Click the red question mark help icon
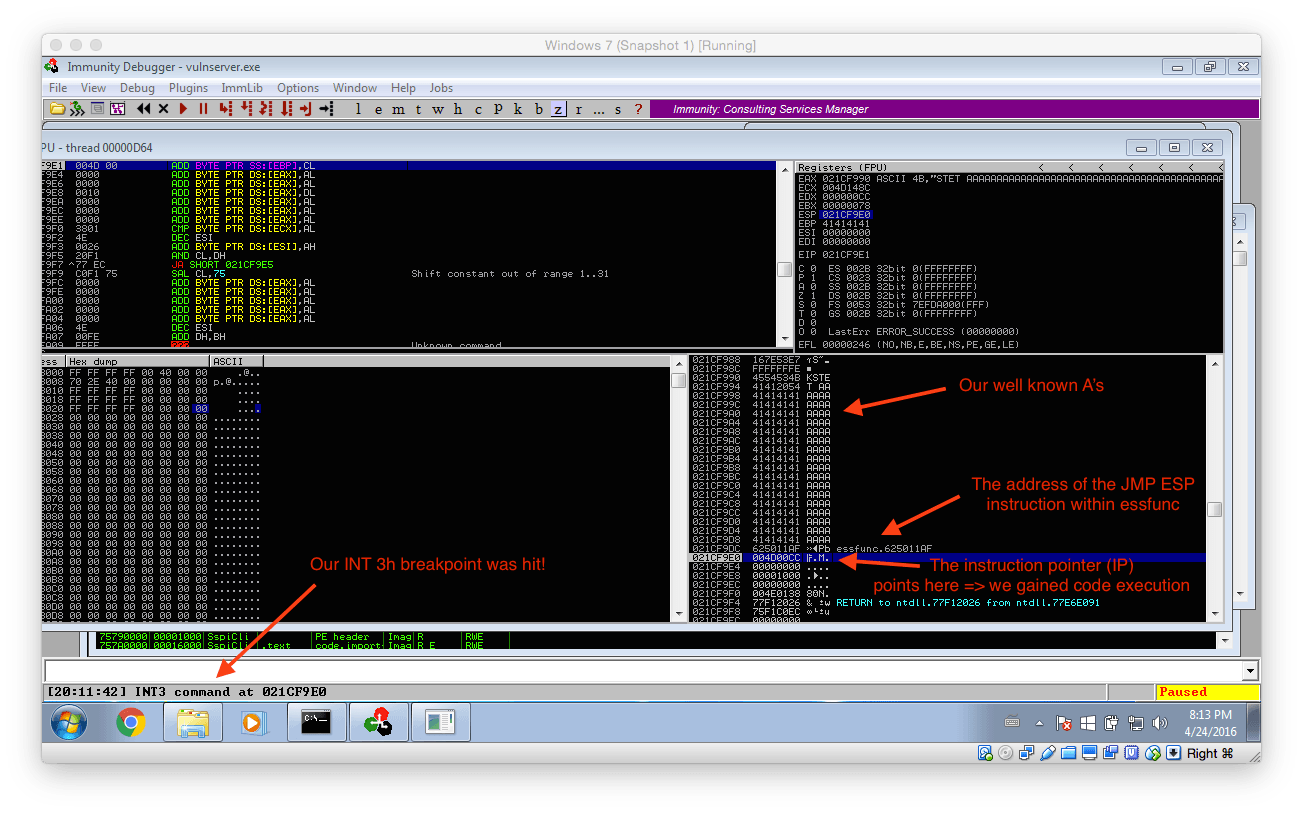This screenshot has height=813, width=1303. click(x=637, y=109)
